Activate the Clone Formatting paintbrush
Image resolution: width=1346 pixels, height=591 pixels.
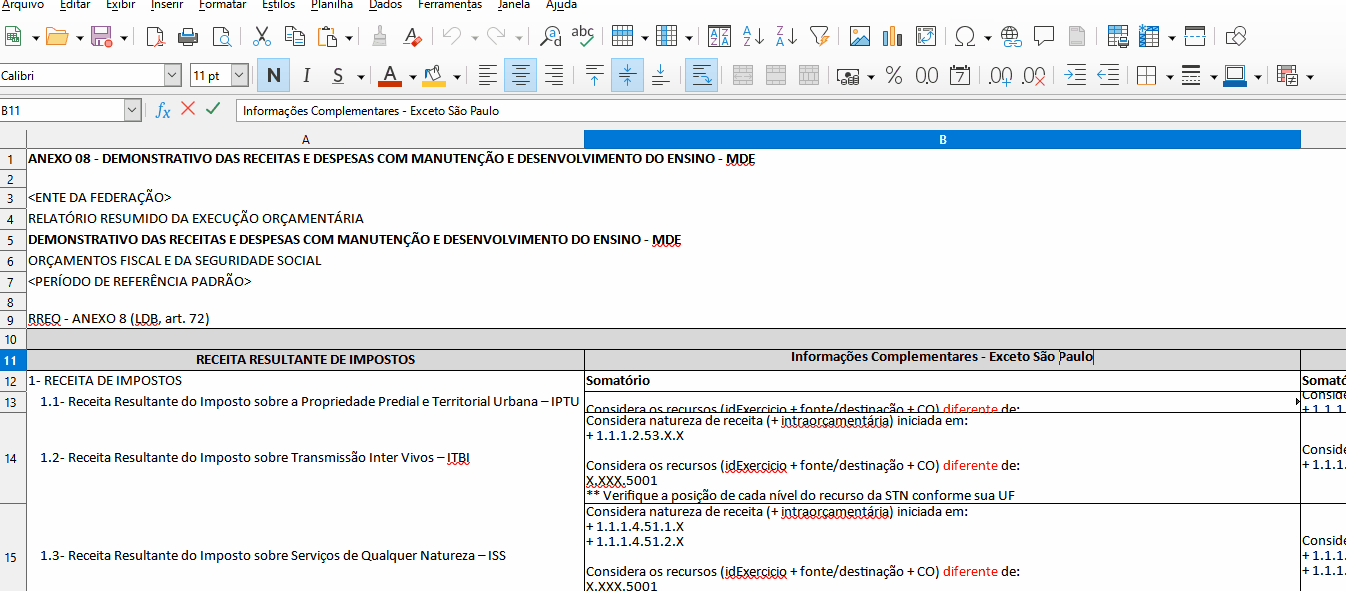[380, 37]
